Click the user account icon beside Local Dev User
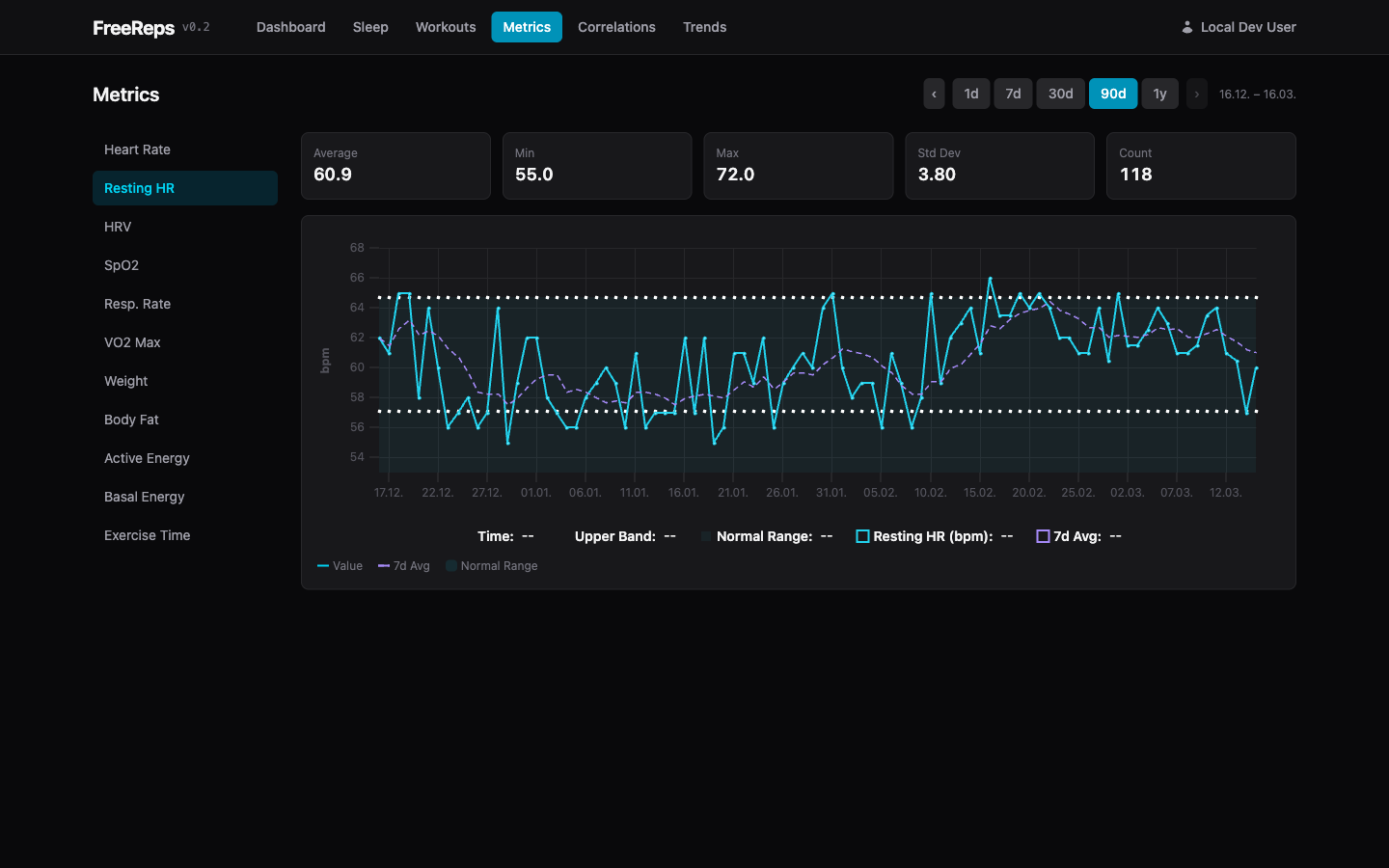 coord(1186,27)
